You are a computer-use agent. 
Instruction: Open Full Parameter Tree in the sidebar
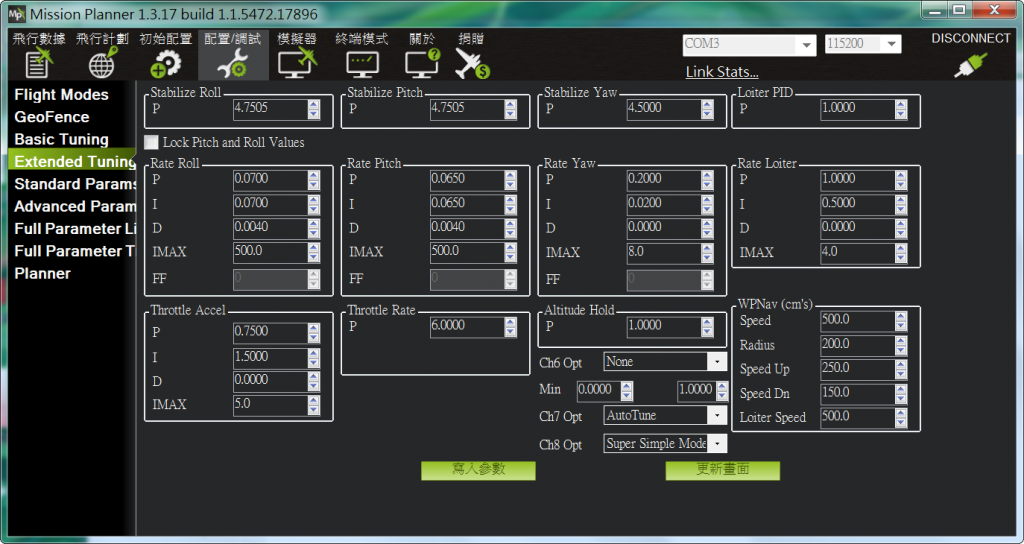pos(74,251)
